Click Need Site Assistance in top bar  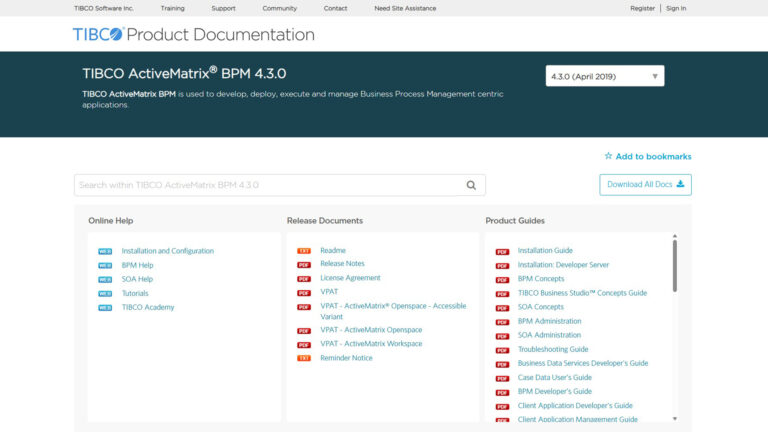pos(405,8)
